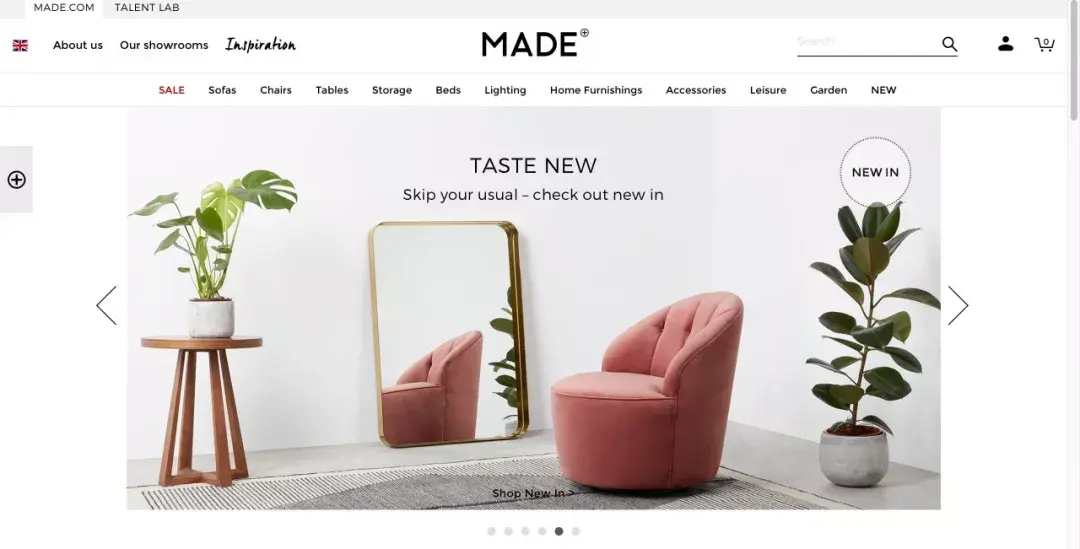
Task: Select the third carousel dot
Action: 525,531
